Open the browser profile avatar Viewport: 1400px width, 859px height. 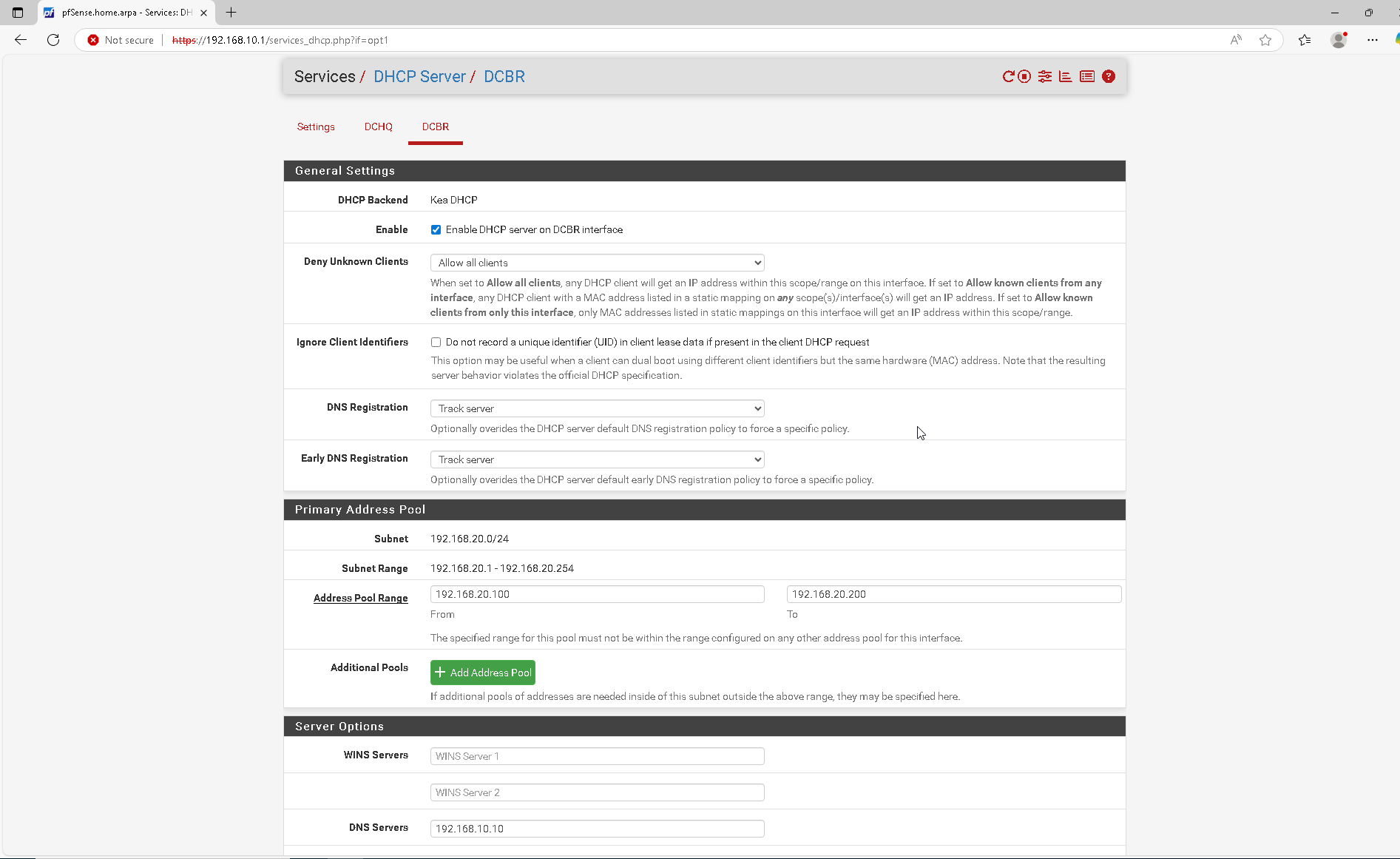tap(1339, 40)
